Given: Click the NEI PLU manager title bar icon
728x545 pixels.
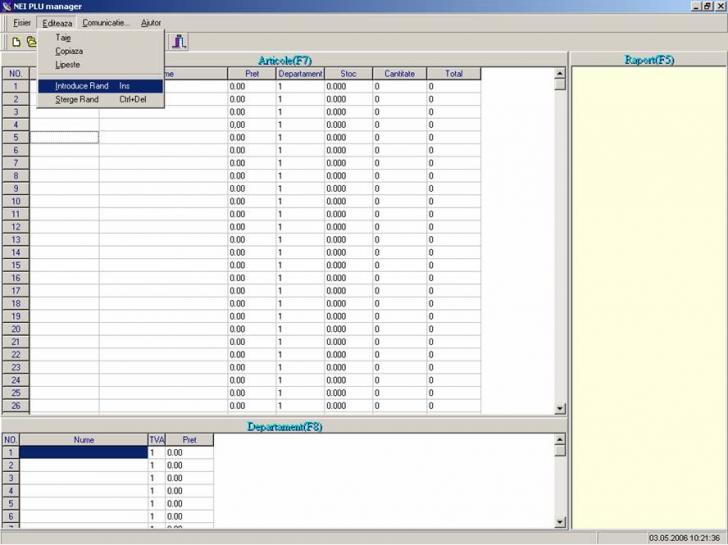Looking at the screenshot, I should (x=7, y=6).
